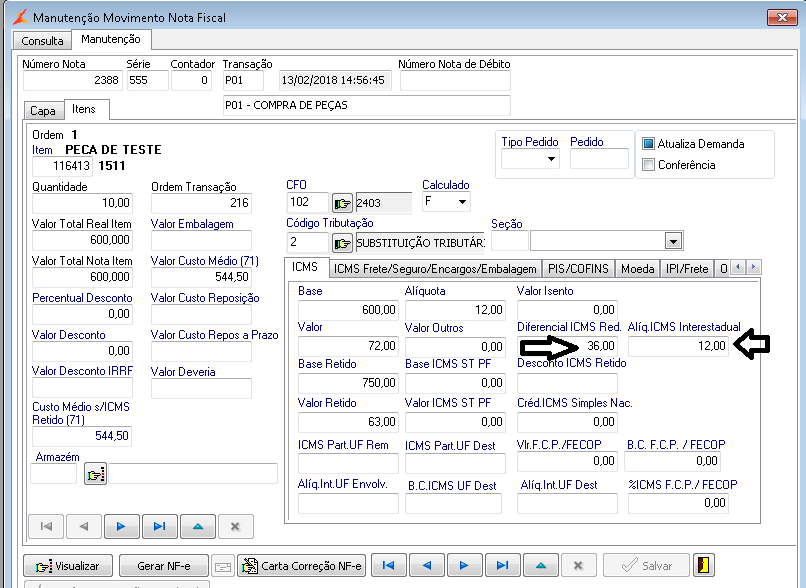Toggle the Atualiza Demanda checkbox

tap(648, 144)
